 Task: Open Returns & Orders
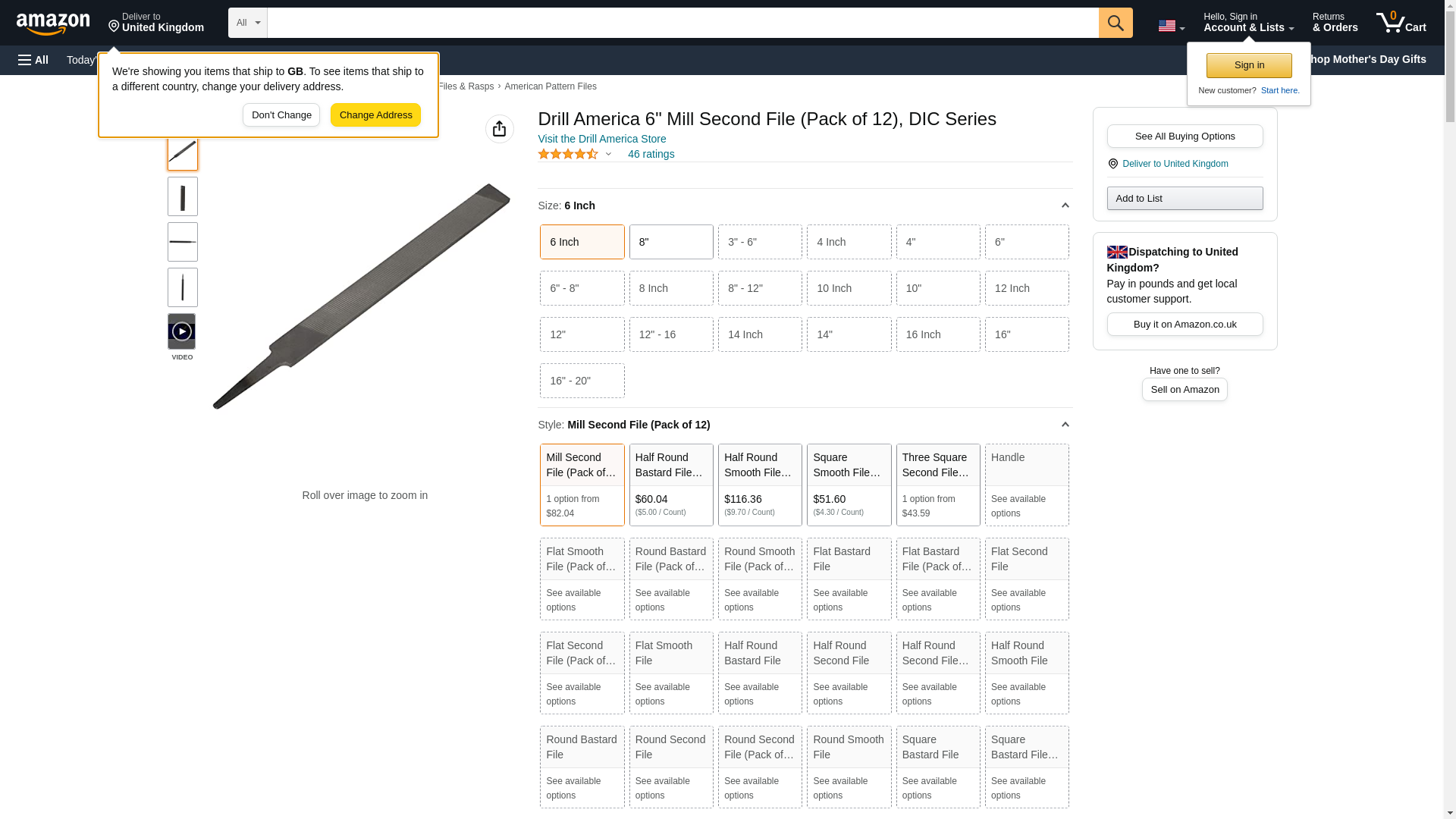[1334, 23]
